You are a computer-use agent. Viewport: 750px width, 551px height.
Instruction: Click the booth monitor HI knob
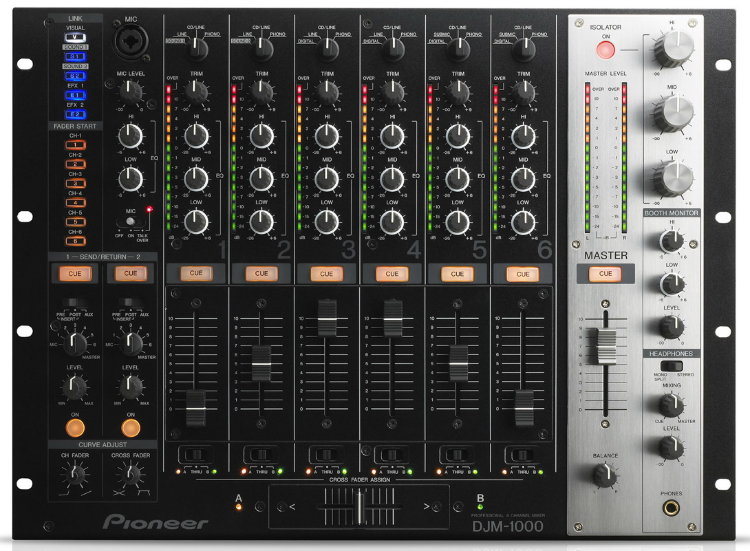[x=672, y=242]
